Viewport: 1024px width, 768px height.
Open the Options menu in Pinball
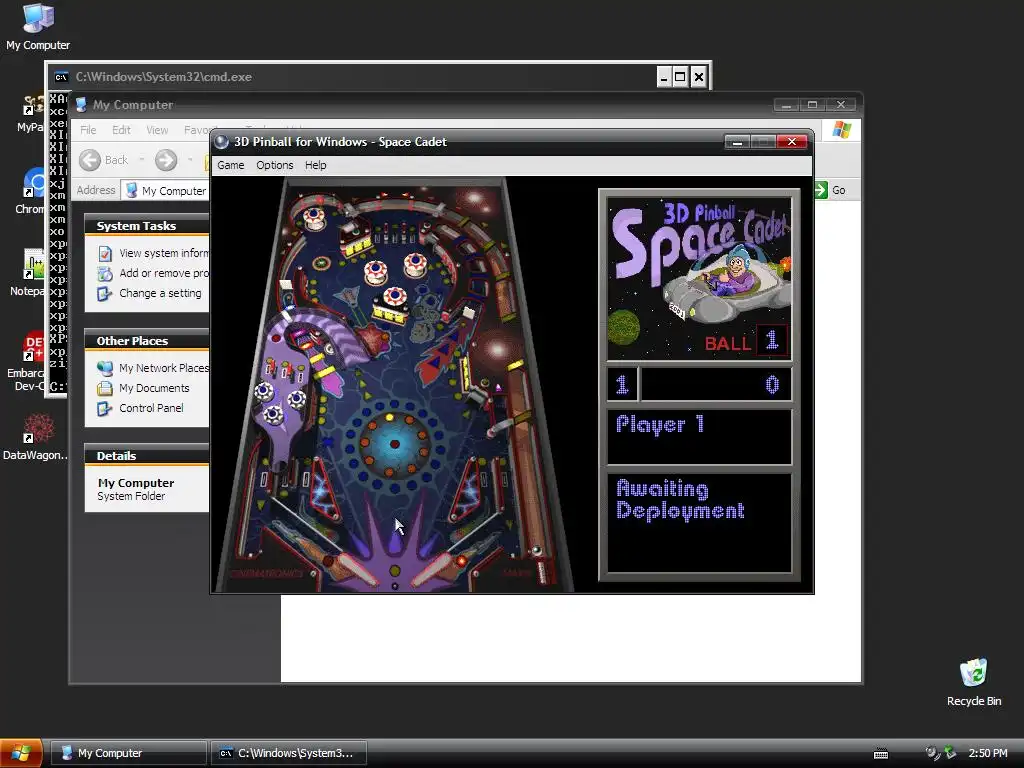[274, 165]
